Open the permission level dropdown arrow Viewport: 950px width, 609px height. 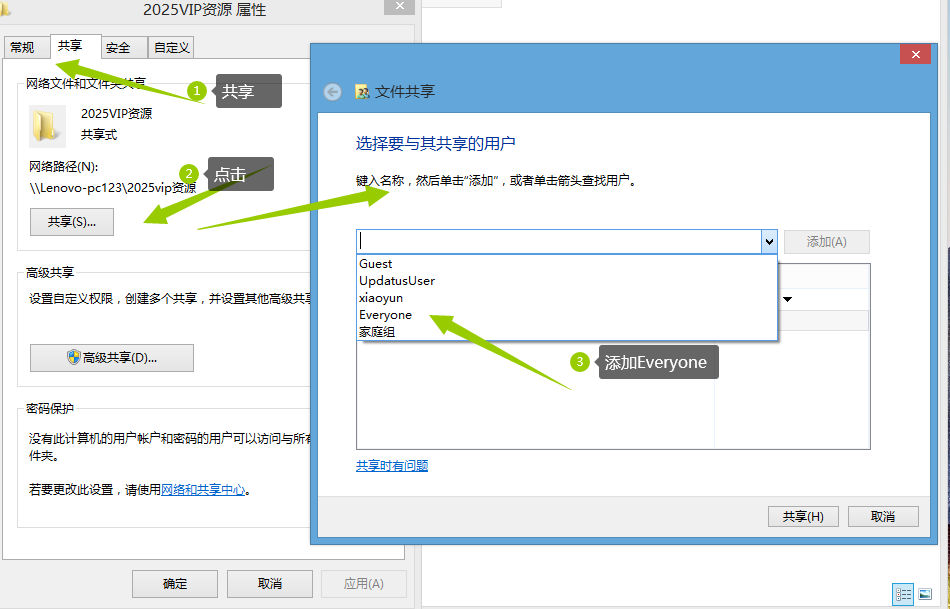[x=788, y=299]
